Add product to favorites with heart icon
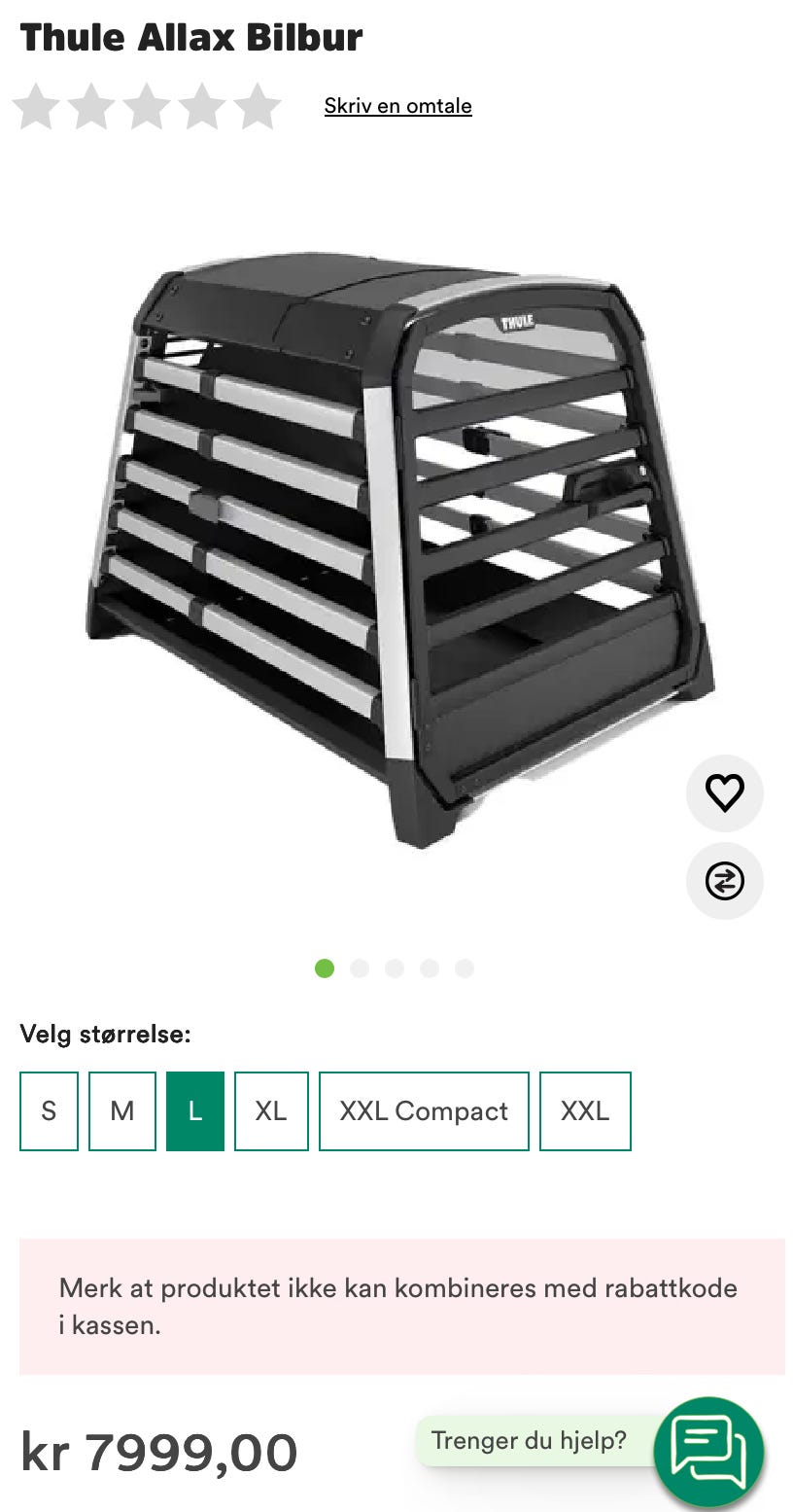Screen dimensions: 793x1512 pyautogui.click(x=724, y=792)
